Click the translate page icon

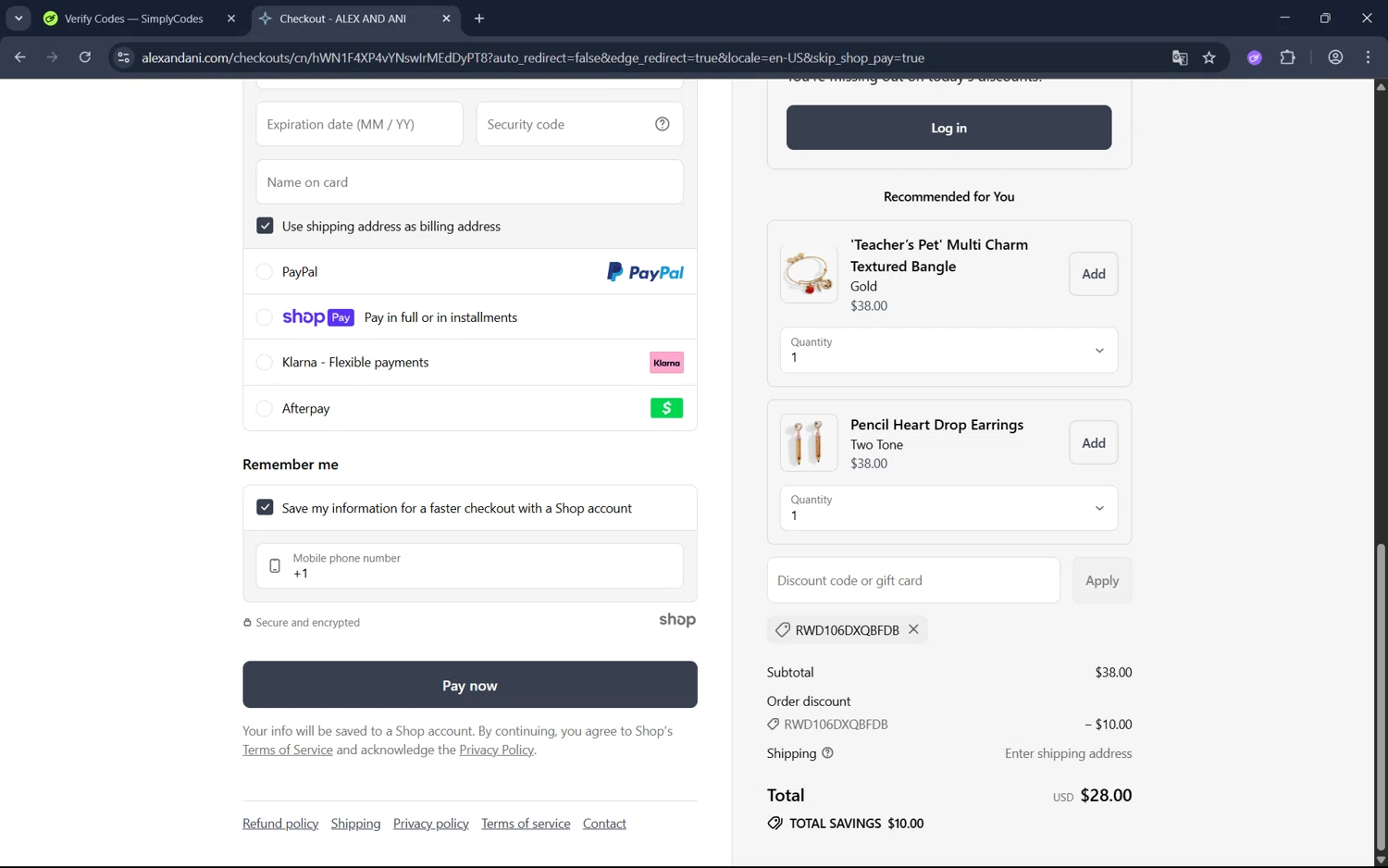[1180, 57]
